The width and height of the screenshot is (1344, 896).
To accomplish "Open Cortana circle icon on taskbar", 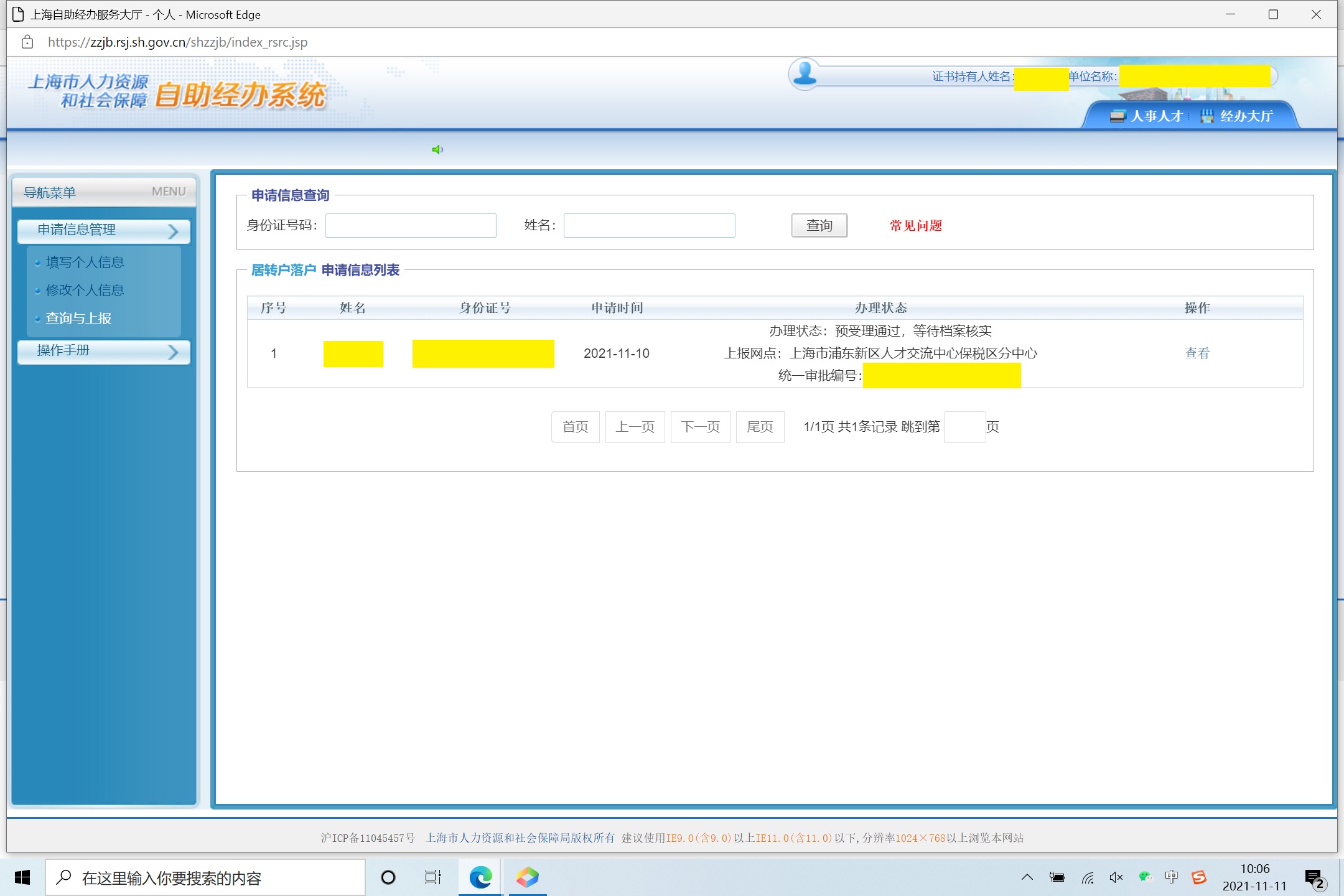I will [x=388, y=877].
